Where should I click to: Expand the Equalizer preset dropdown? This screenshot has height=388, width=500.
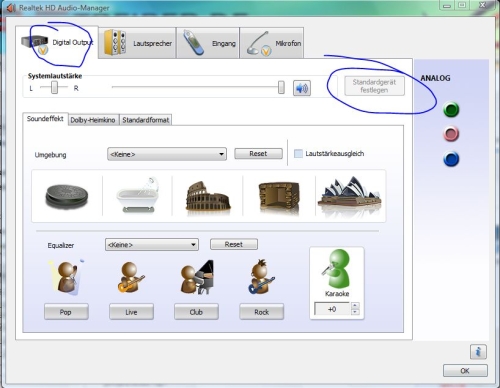pos(152,245)
